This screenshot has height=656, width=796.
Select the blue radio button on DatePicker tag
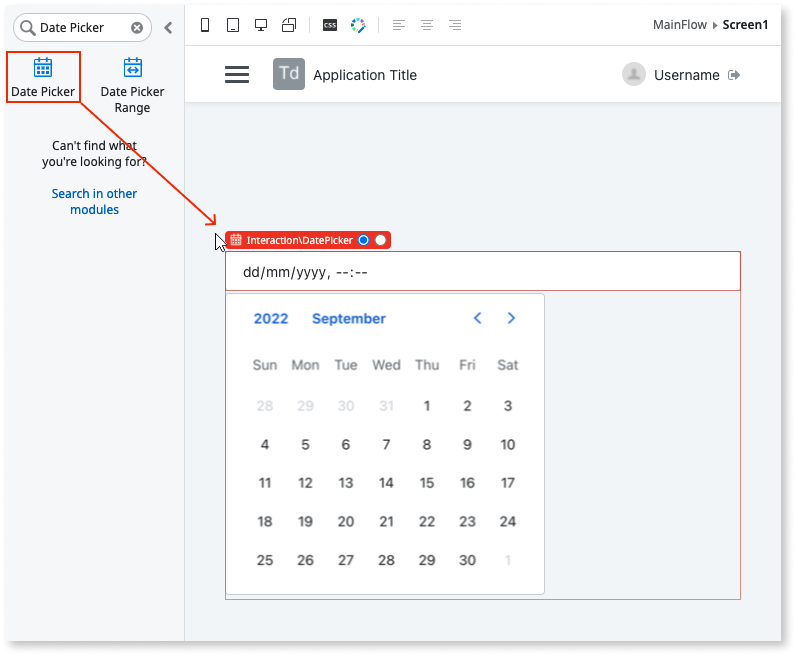(363, 240)
